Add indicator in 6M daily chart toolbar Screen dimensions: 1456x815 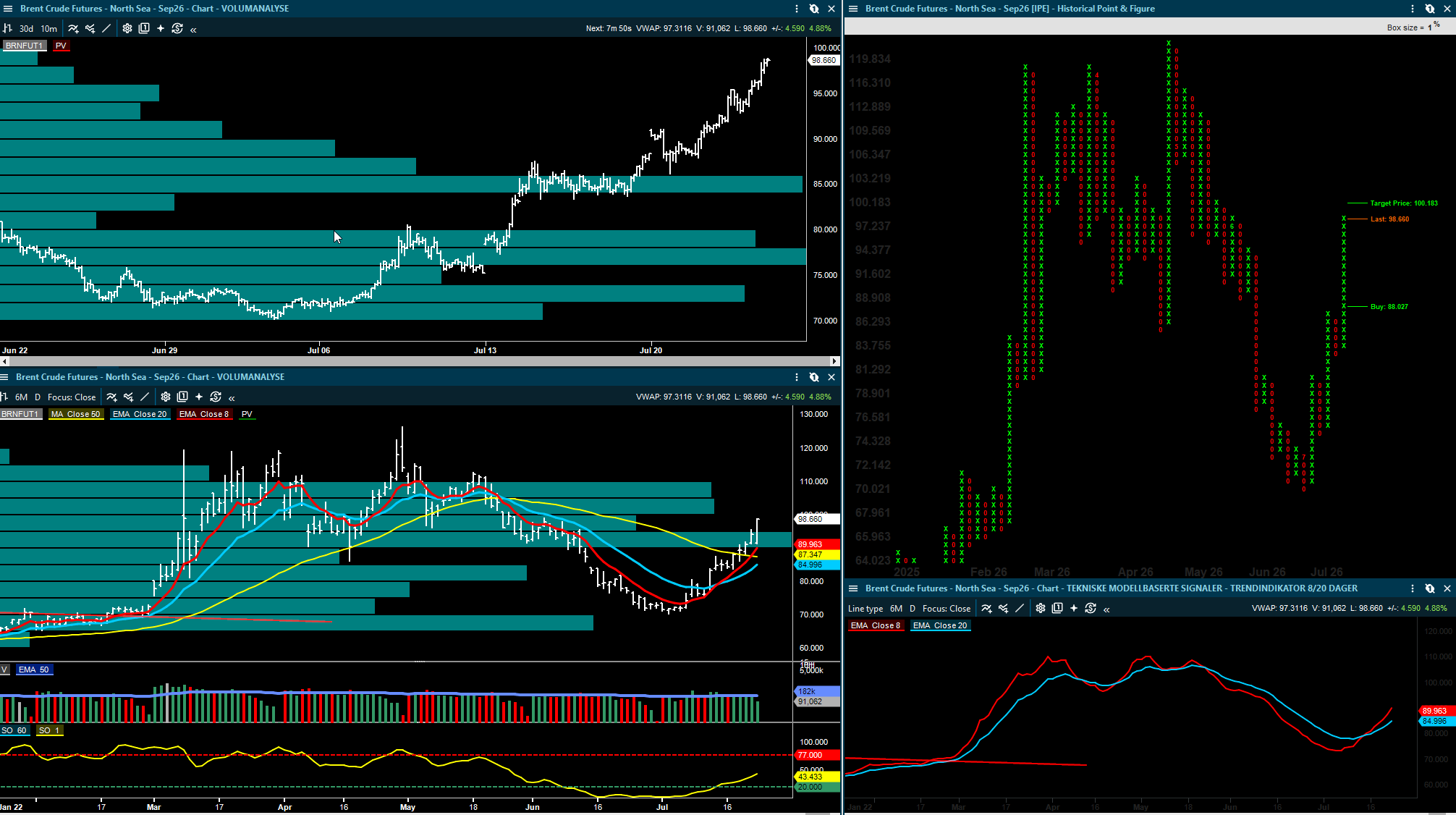(111, 397)
